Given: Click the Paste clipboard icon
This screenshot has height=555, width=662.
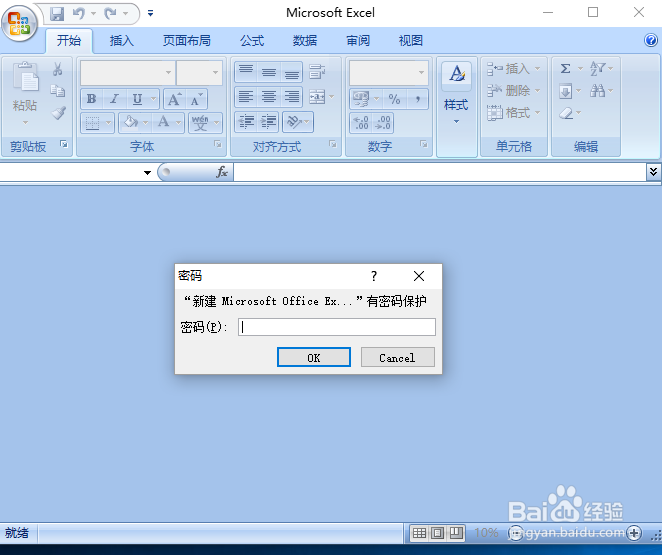Looking at the screenshot, I should (25, 77).
